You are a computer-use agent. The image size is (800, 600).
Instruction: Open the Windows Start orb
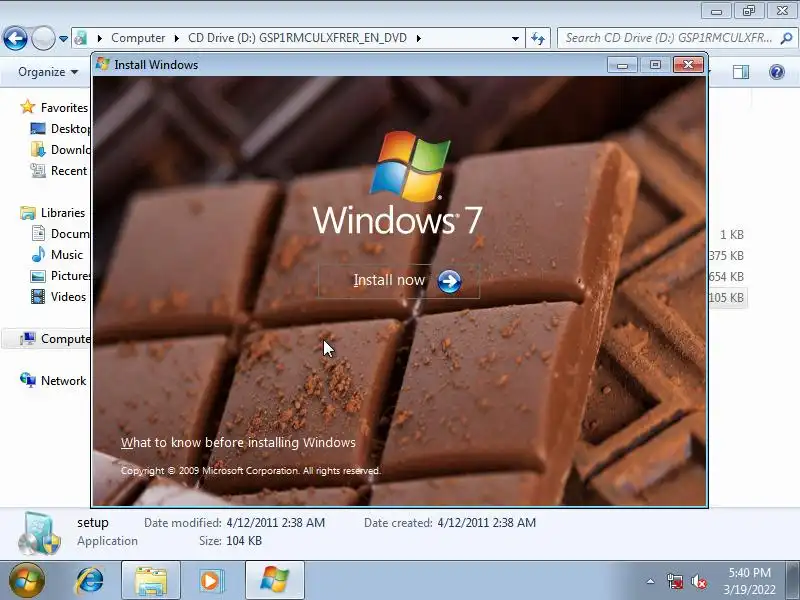click(x=27, y=580)
